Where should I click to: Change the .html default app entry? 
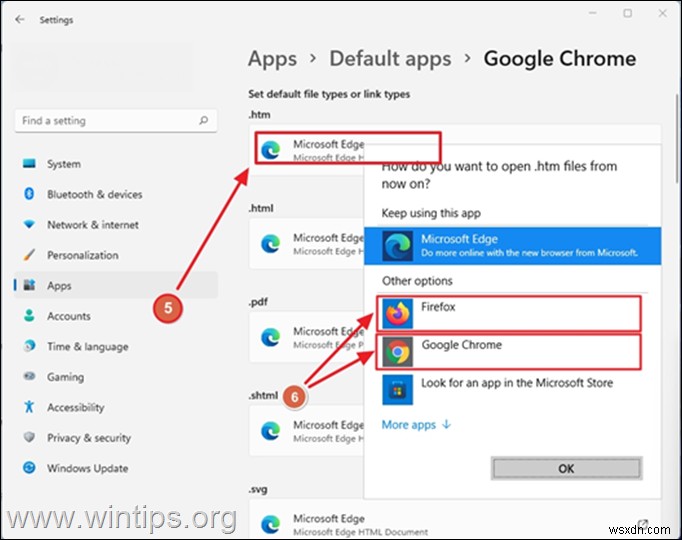point(307,243)
